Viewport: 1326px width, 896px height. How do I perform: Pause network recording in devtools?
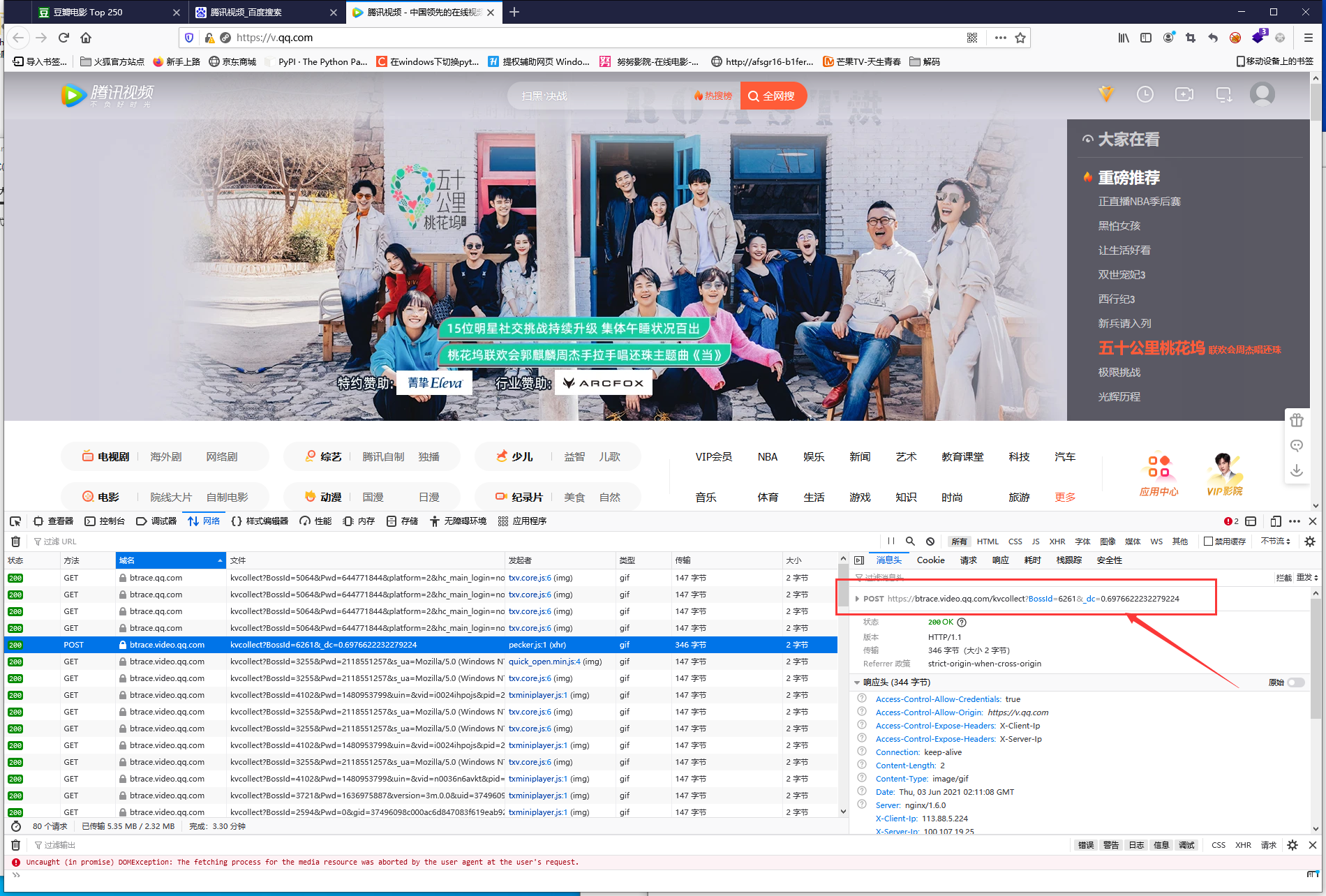click(x=891, y=542)
